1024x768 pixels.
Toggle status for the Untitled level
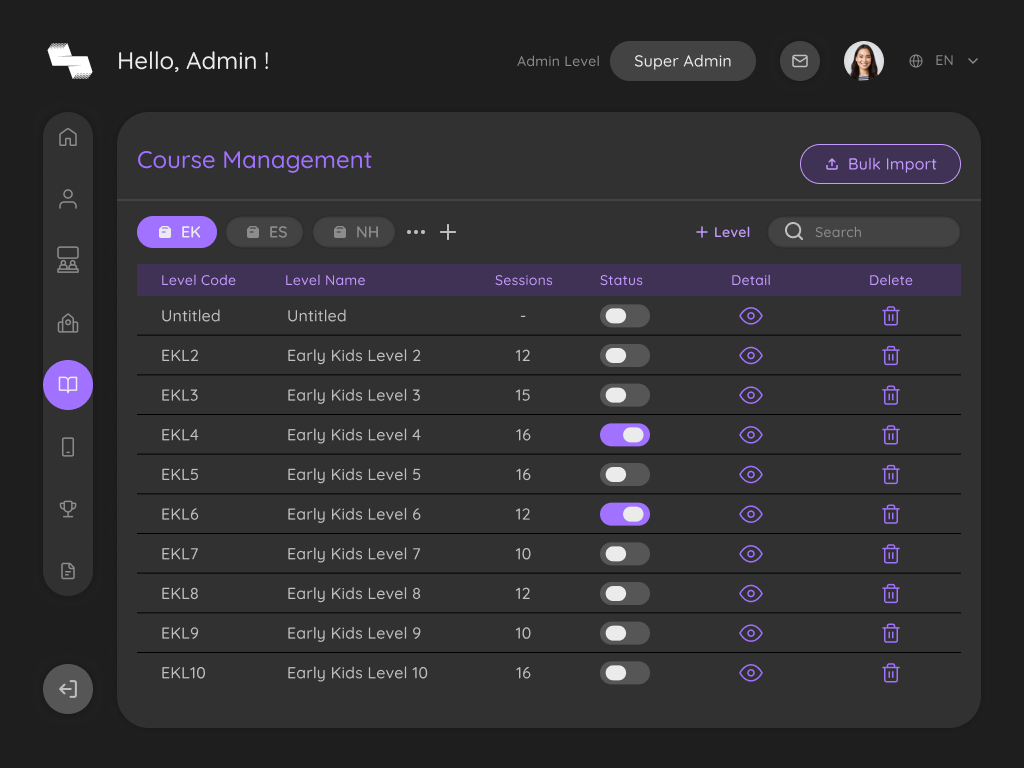[624, 316]
